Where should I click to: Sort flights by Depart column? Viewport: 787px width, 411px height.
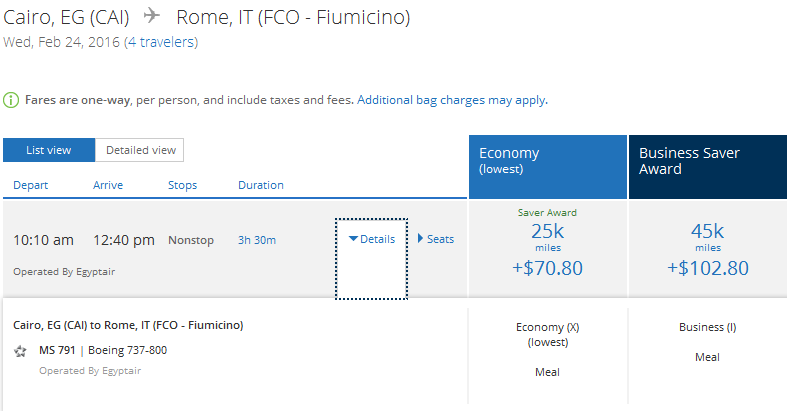30,185
